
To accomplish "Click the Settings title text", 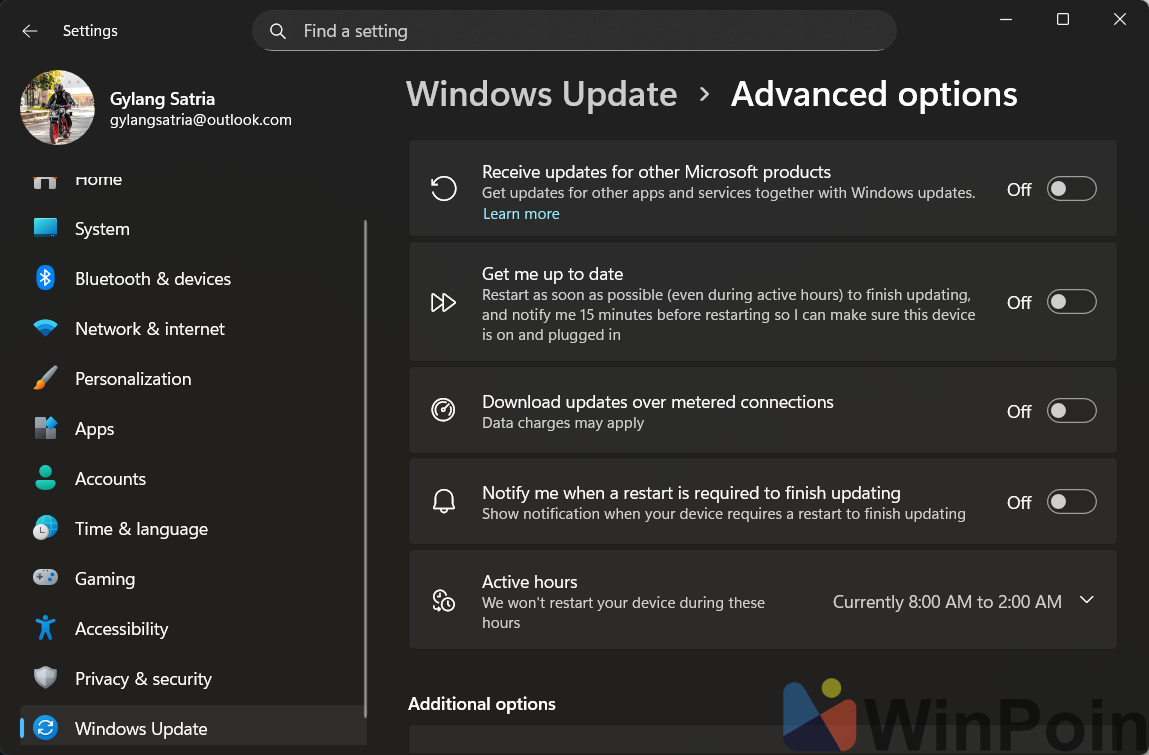I will 90,31.
